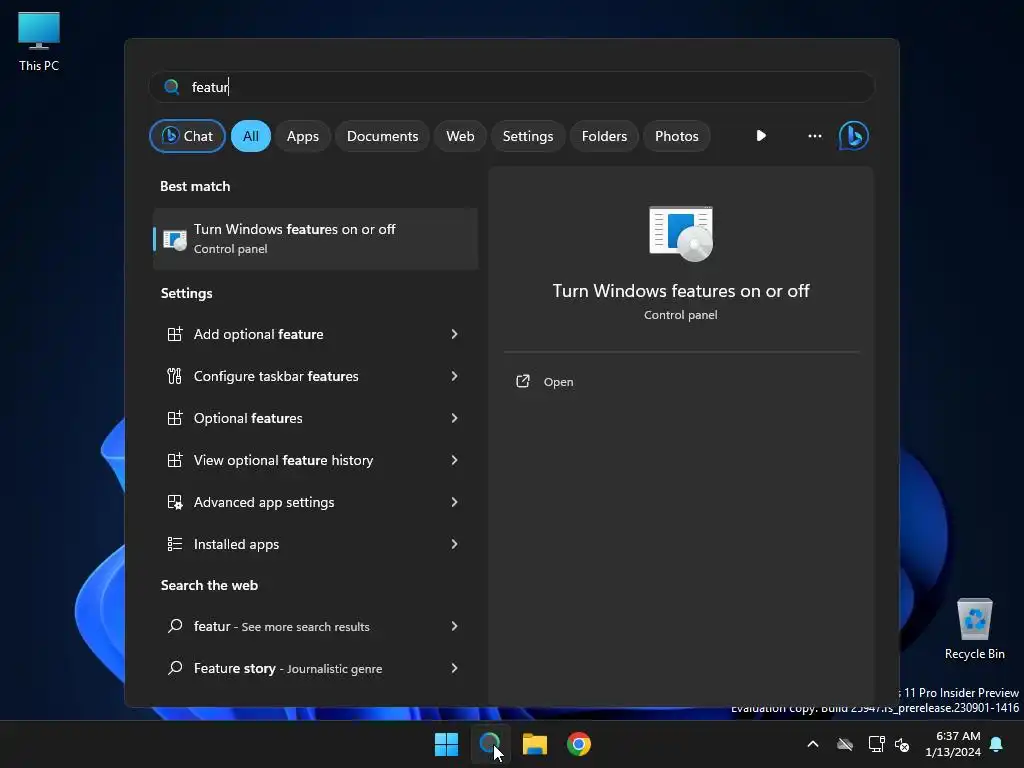Screen dimensions: 1024x768
Task: Select View optional feature history result
Action: 315,460
